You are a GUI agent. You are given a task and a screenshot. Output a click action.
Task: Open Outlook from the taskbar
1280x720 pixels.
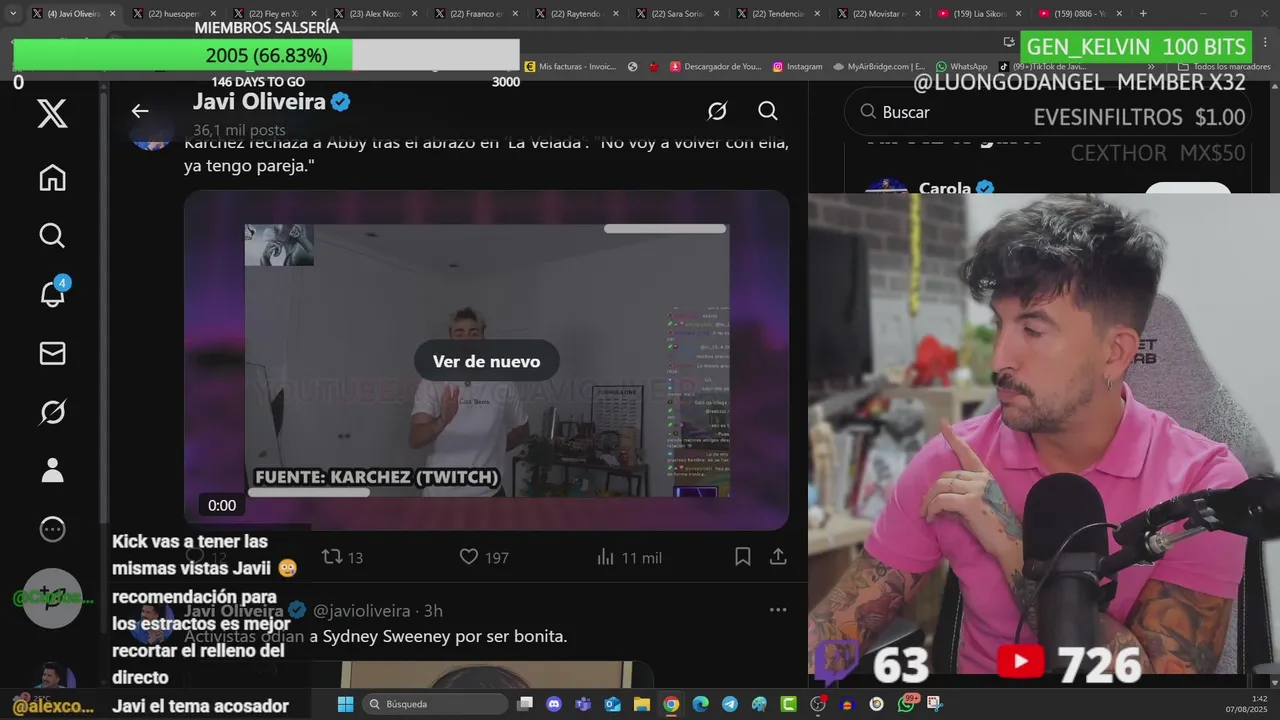pos(612,704)
